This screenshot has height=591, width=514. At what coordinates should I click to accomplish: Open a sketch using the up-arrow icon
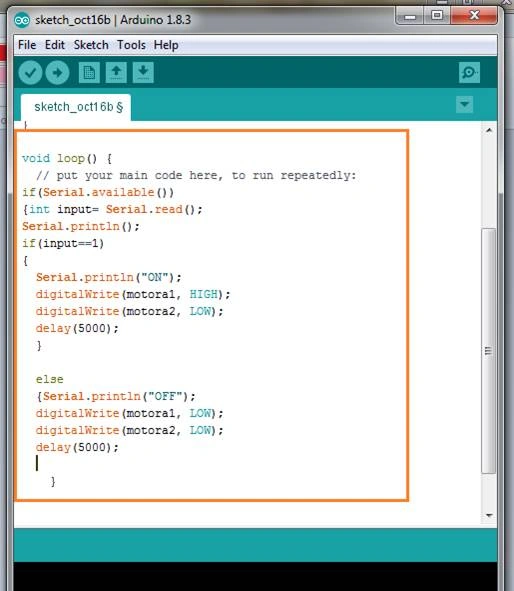[116, 72]
